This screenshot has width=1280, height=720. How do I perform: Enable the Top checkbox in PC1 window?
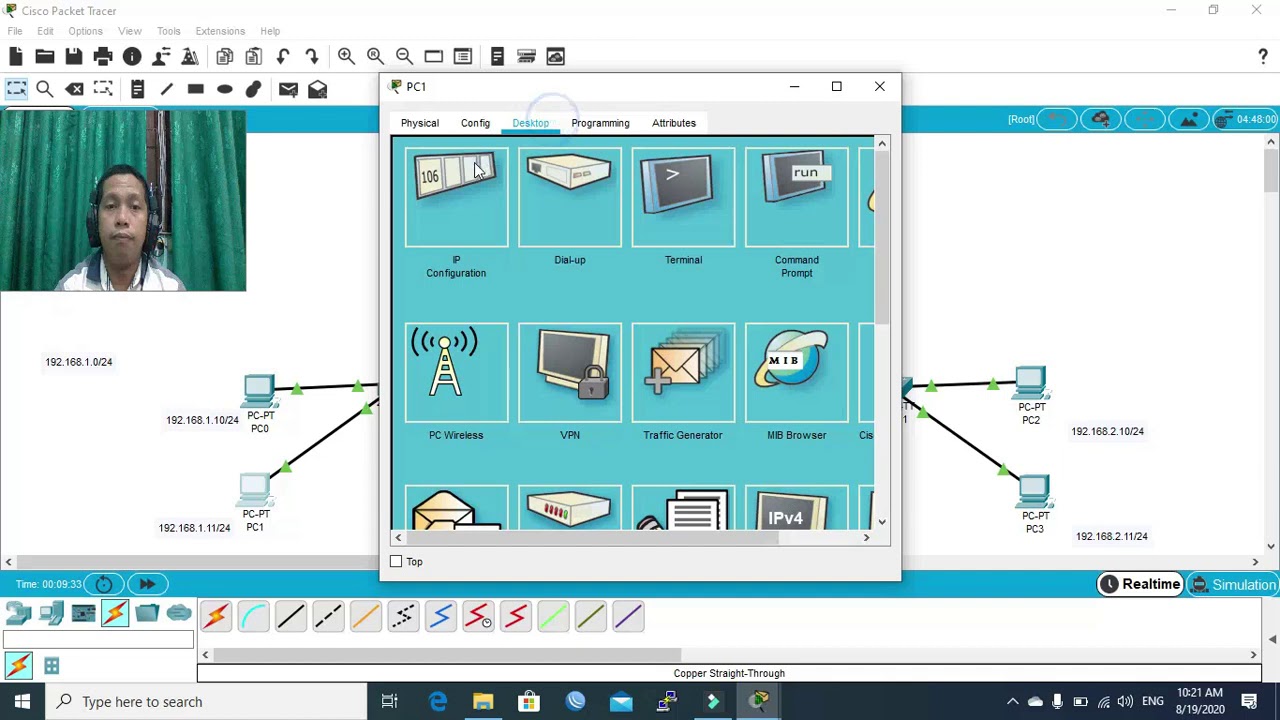tap(396, 561)
